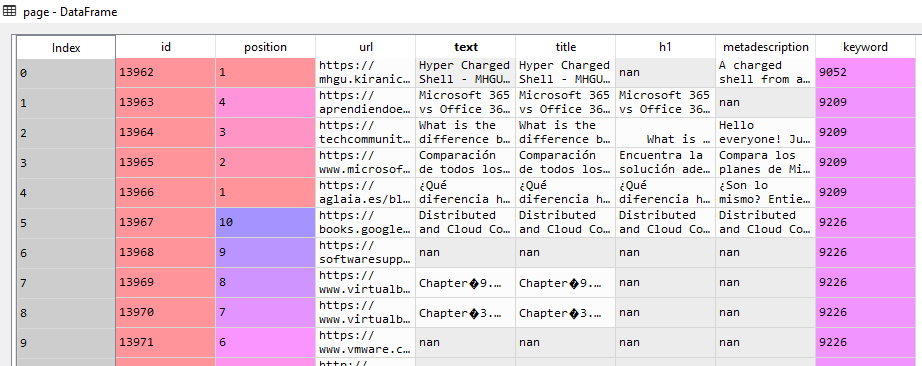
Task: Select url cell starting aprendiendoe
Action: pyautogui.click(x=366, y=103)
